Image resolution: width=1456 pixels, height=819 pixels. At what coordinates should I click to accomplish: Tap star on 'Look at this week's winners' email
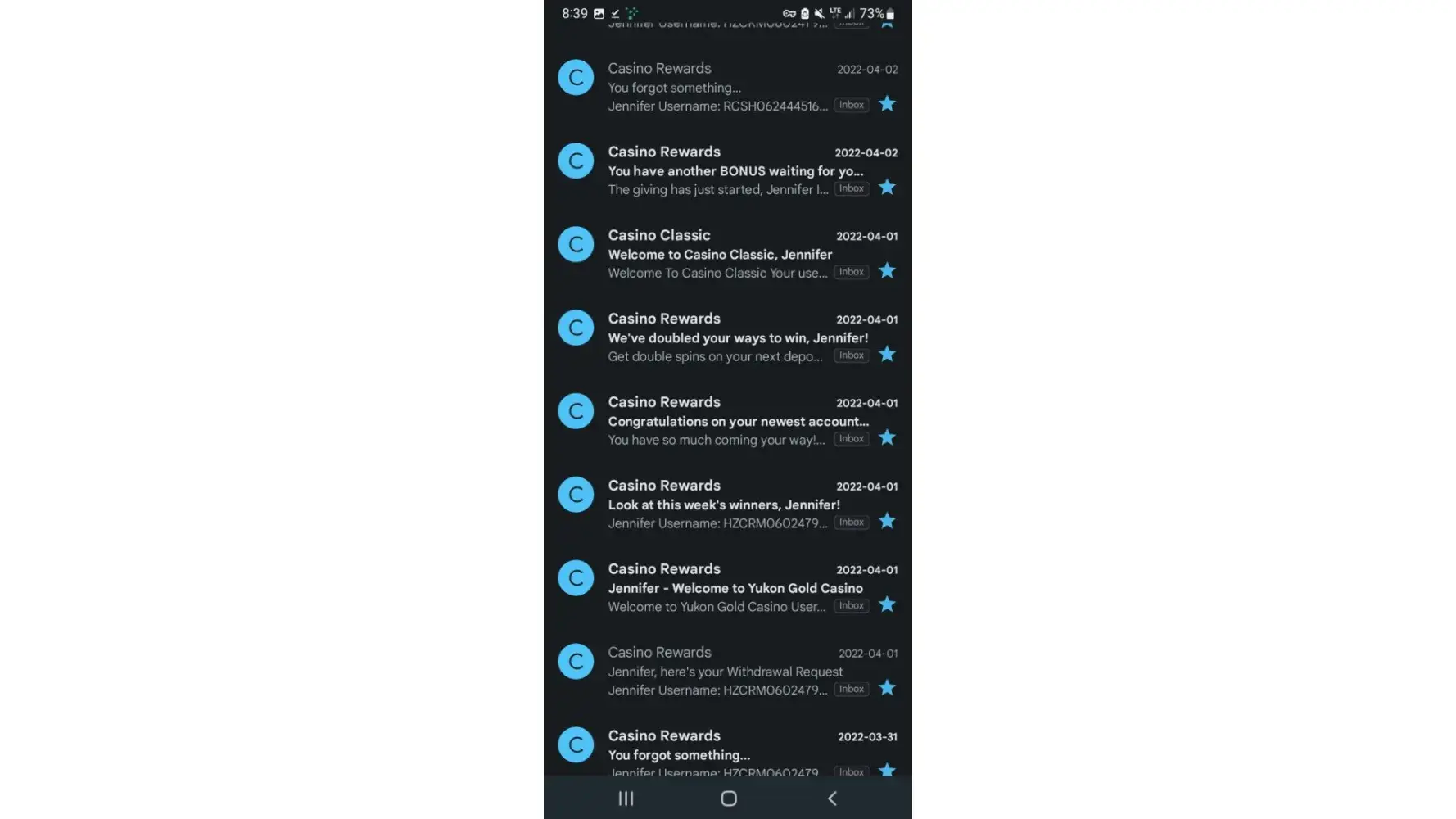pos(887,522)
